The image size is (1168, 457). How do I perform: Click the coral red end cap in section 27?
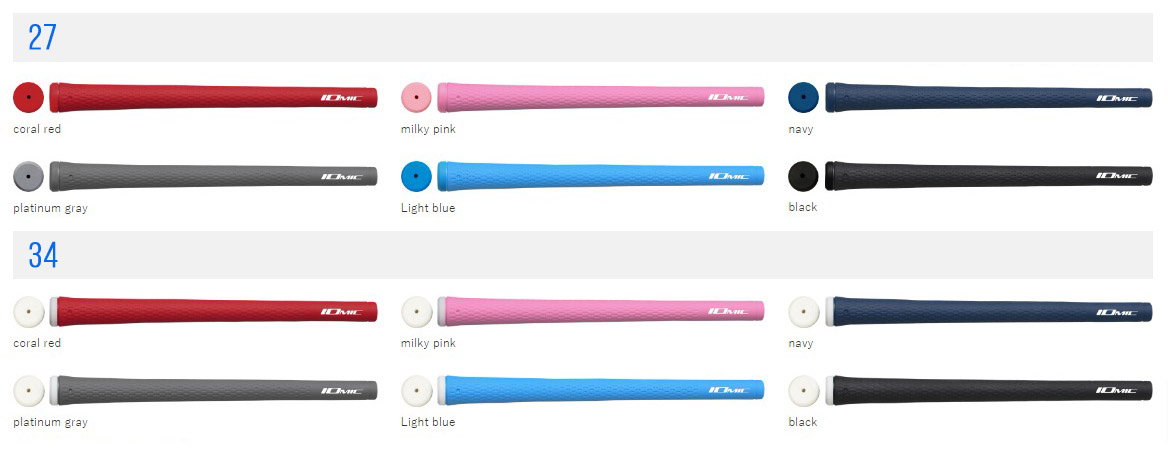click(28, 97)
